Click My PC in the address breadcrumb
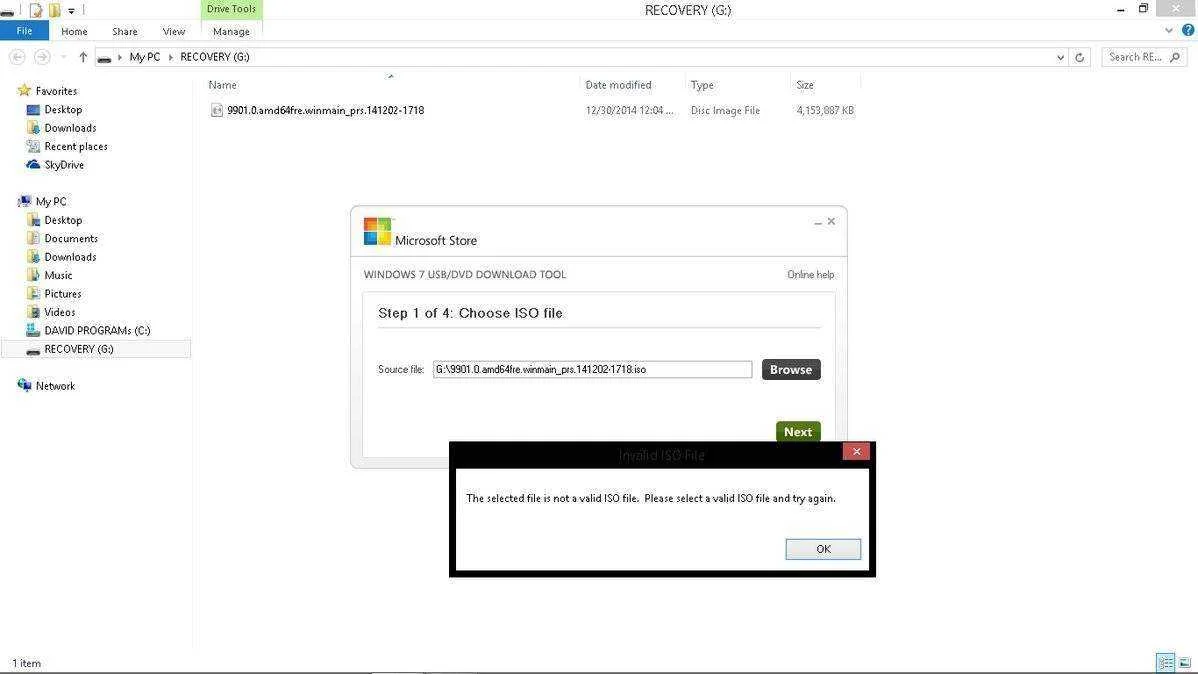 (x=144, y=57)
